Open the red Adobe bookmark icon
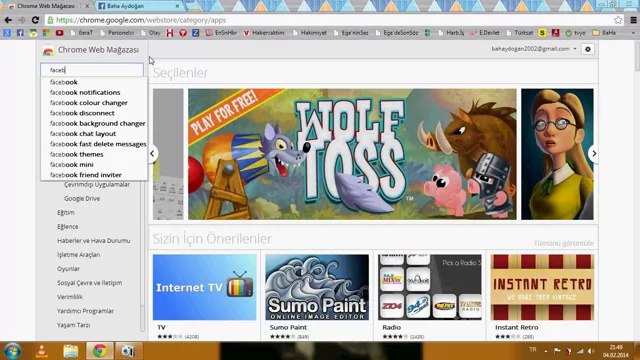 tap(556, 33)
